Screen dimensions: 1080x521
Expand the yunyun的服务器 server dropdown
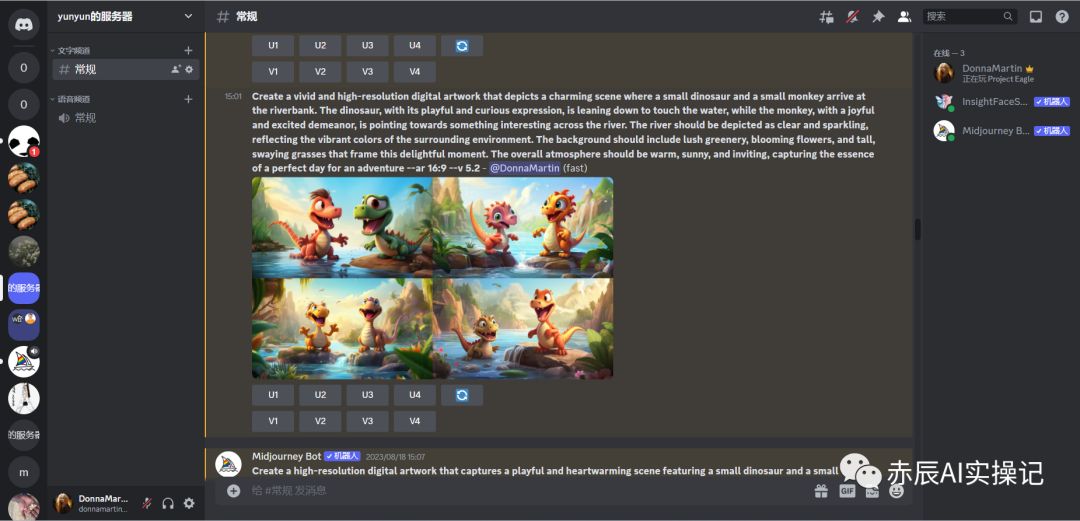[188, 16]
